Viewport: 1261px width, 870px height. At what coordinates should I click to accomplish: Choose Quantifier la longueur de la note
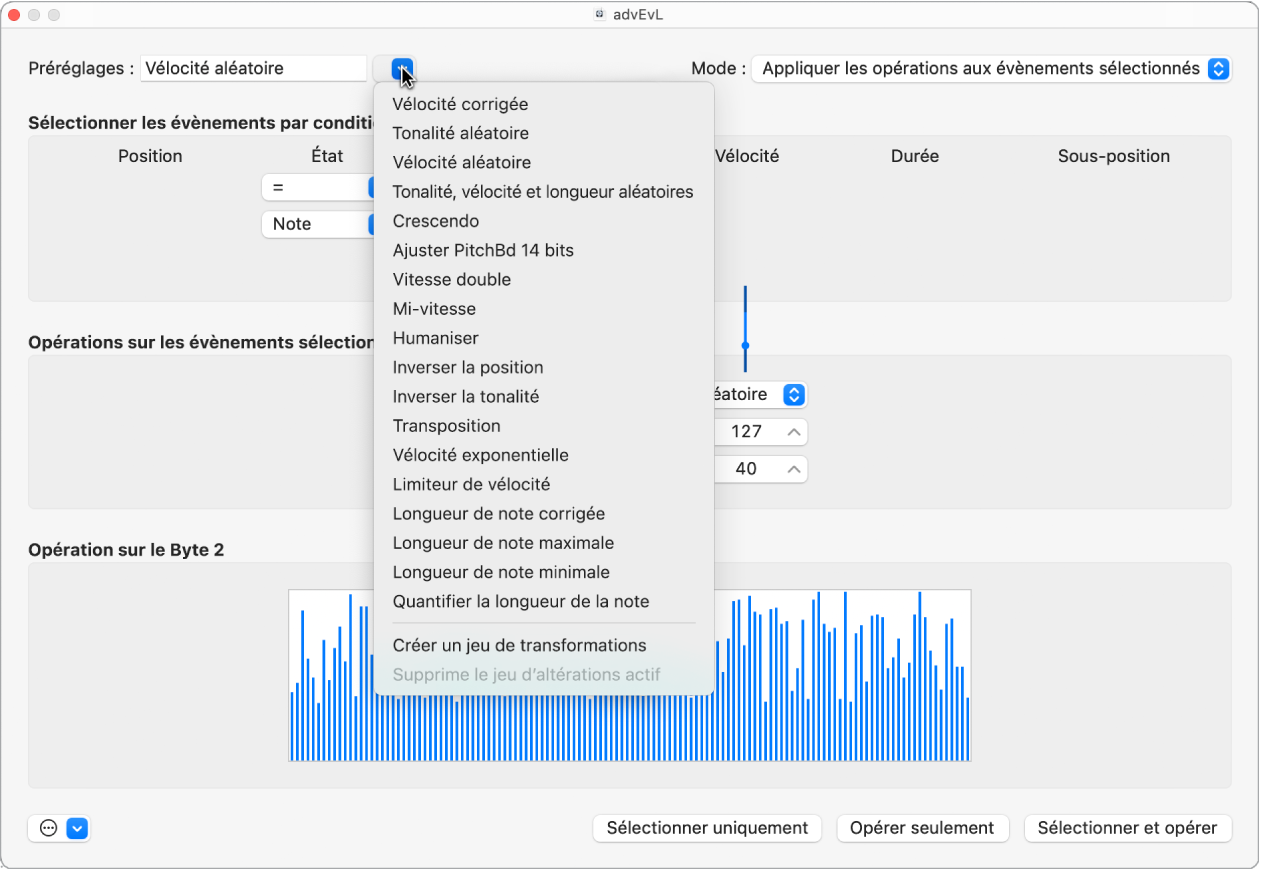pyautogui.click(x=520, y=602)
